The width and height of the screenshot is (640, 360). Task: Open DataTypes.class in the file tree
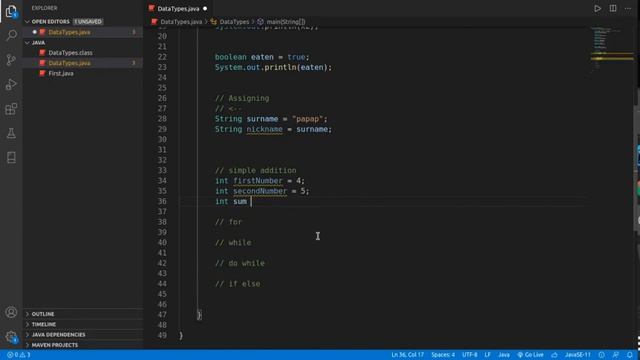tap(70, 53)
